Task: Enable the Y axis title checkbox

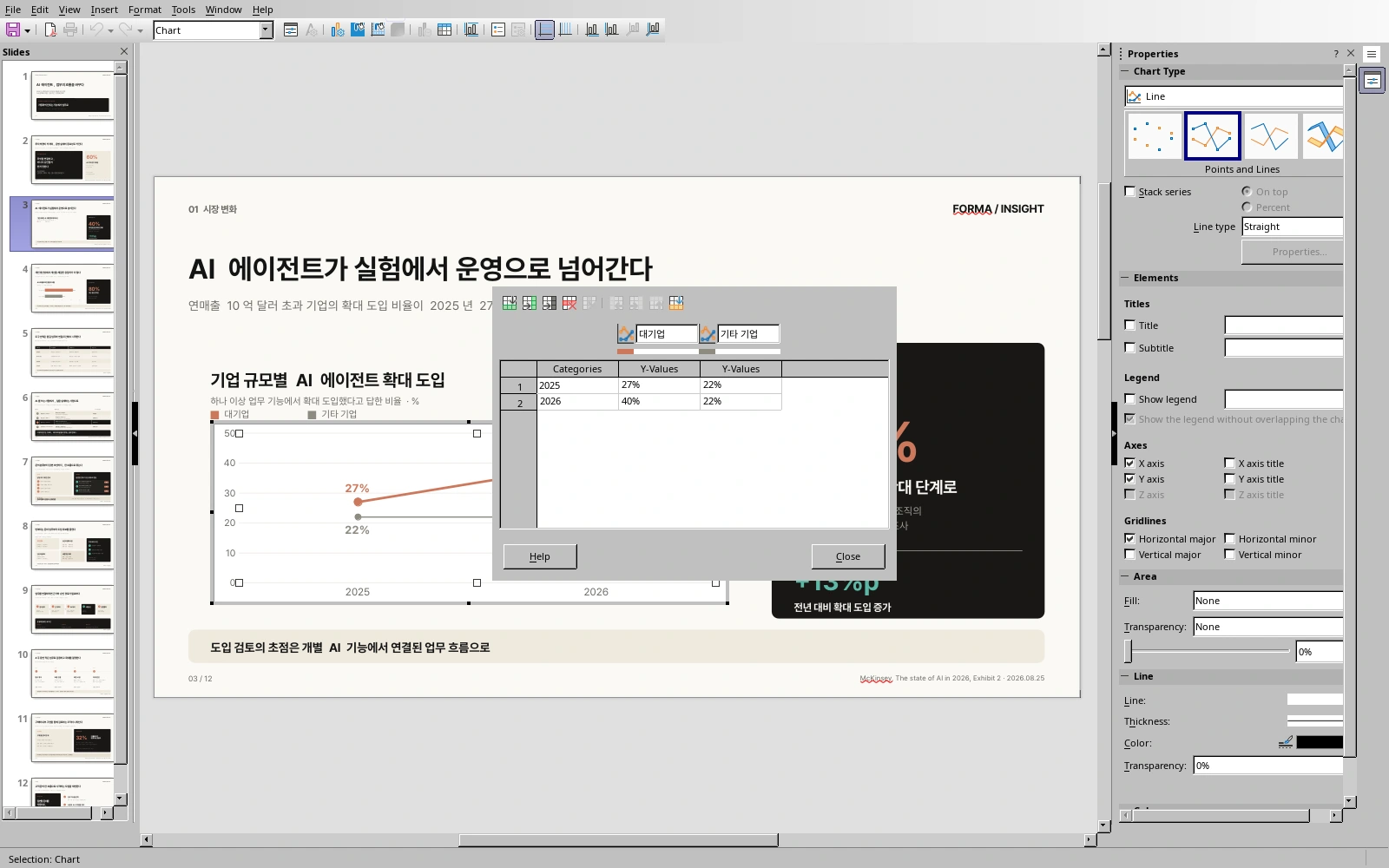Action: point(1229,479)
